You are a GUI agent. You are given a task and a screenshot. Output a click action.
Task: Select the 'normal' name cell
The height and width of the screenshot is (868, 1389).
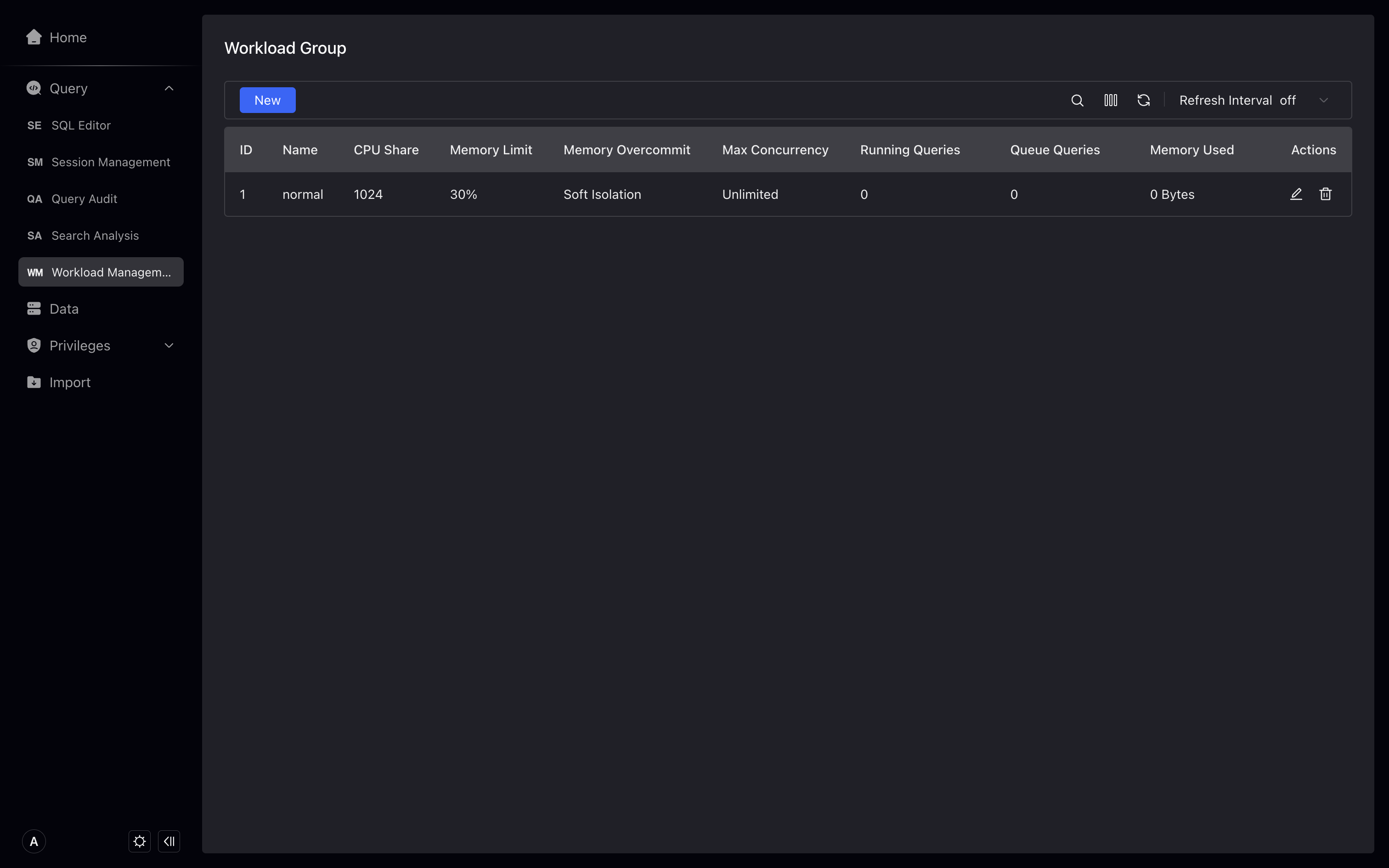click(303, 195)
